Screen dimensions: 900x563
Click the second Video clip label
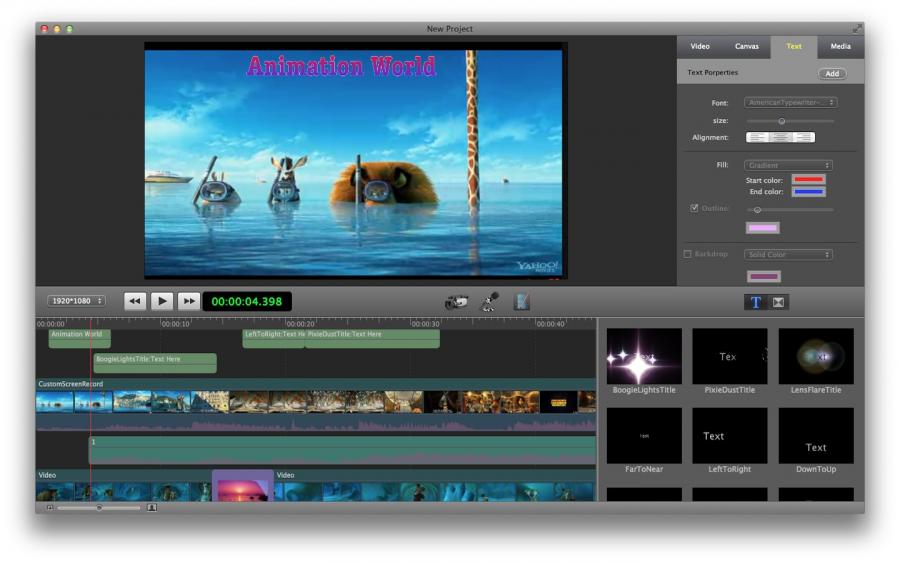(285, 475)
